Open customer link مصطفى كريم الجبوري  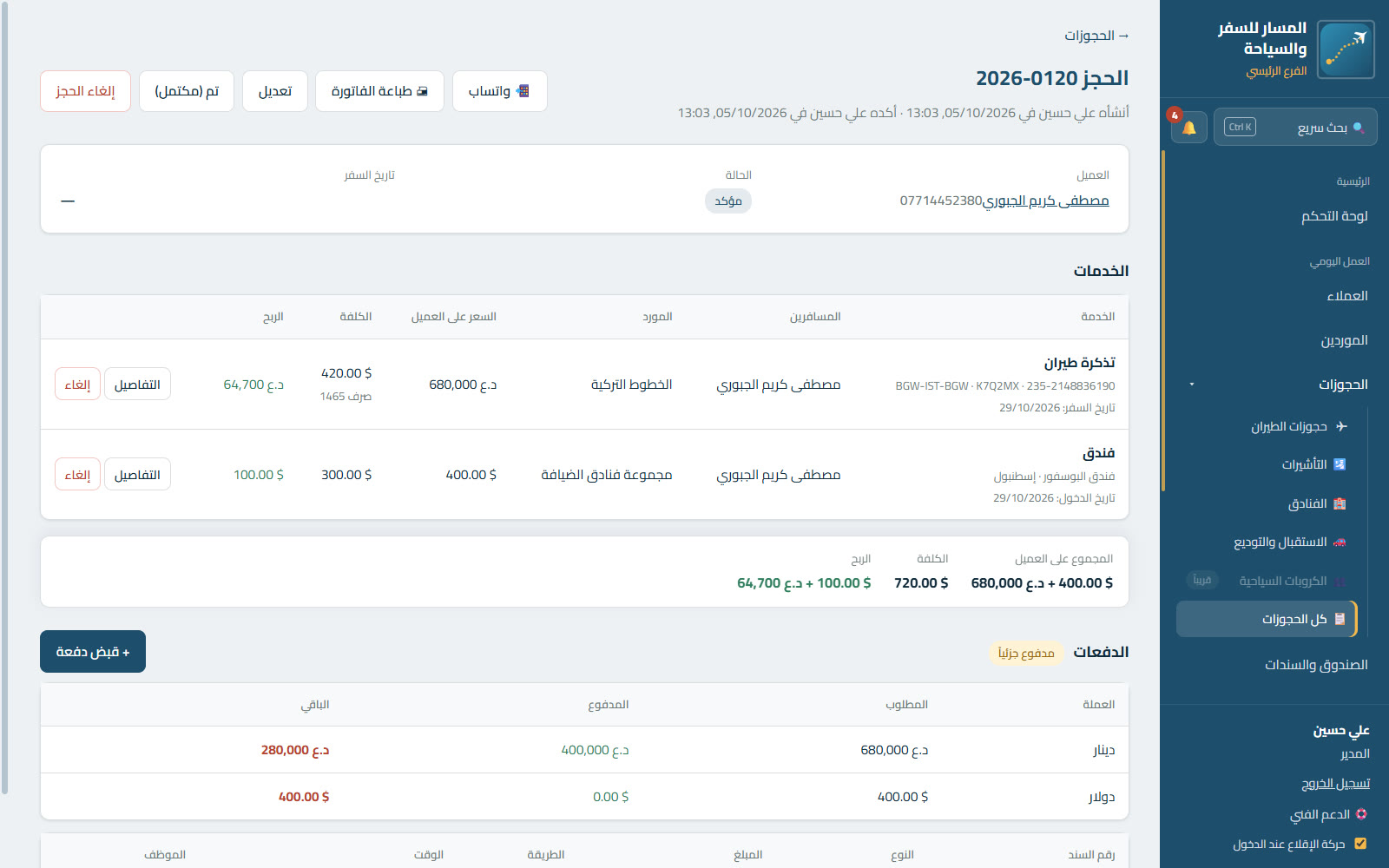1045,201
